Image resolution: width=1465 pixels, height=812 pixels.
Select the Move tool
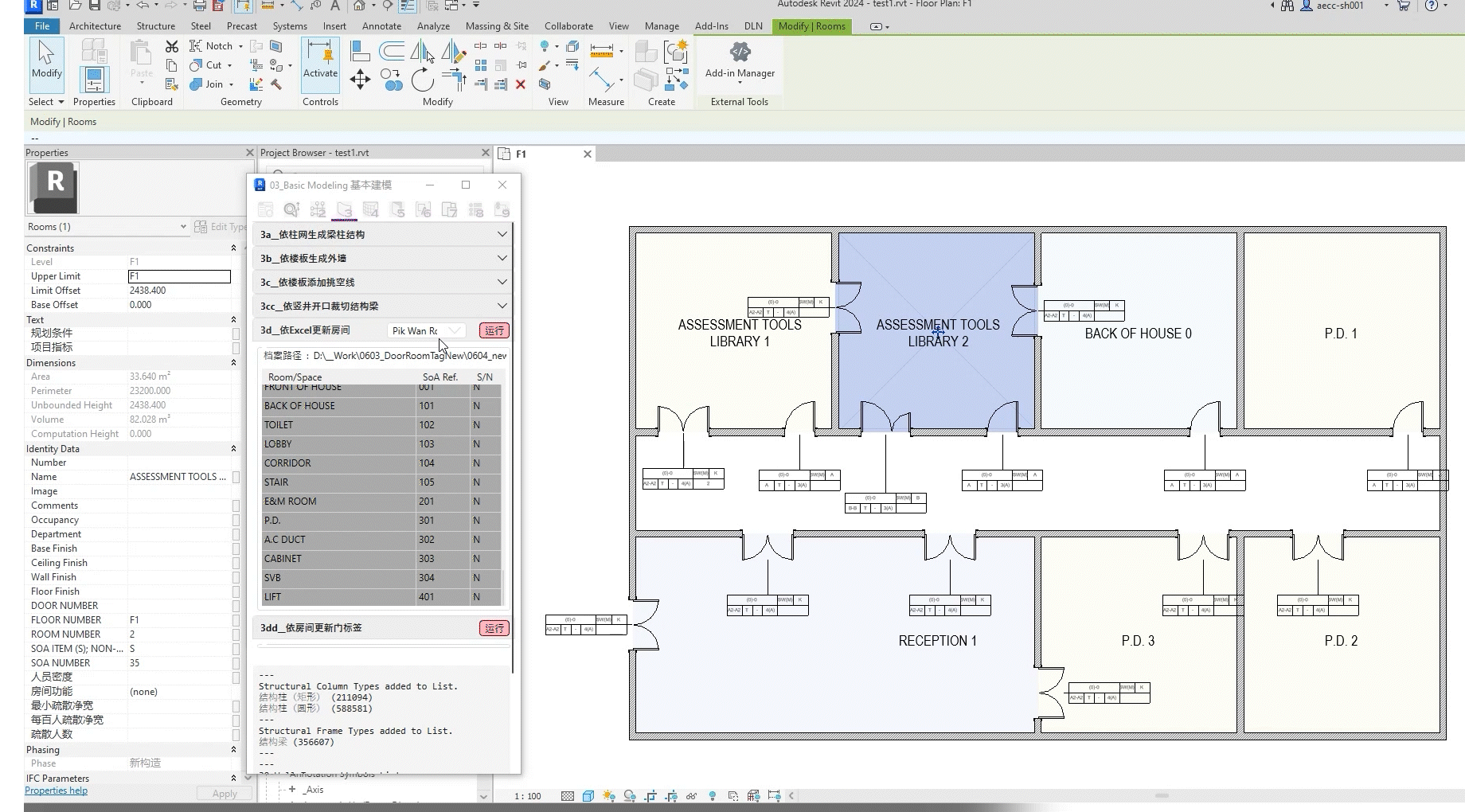coord(360,79)
